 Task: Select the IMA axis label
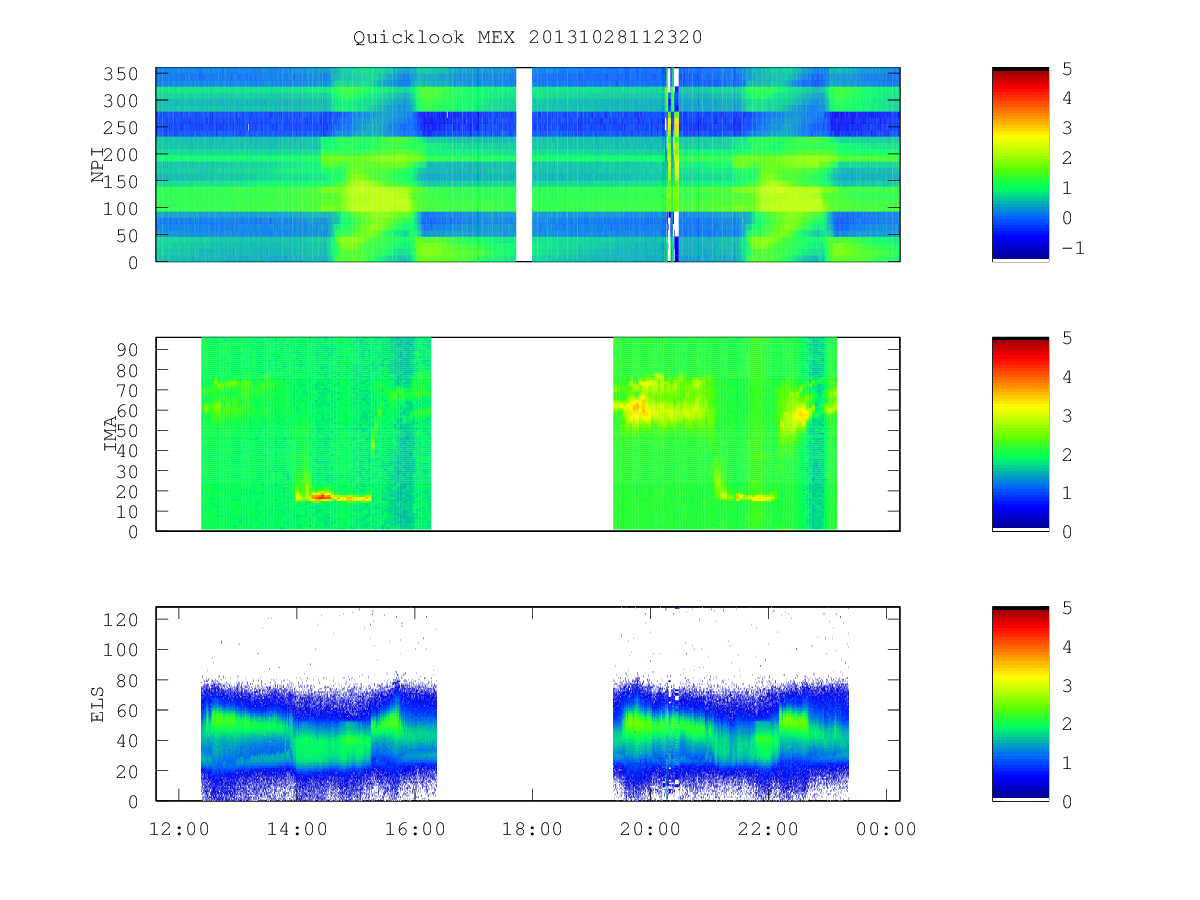click(110, 434)
